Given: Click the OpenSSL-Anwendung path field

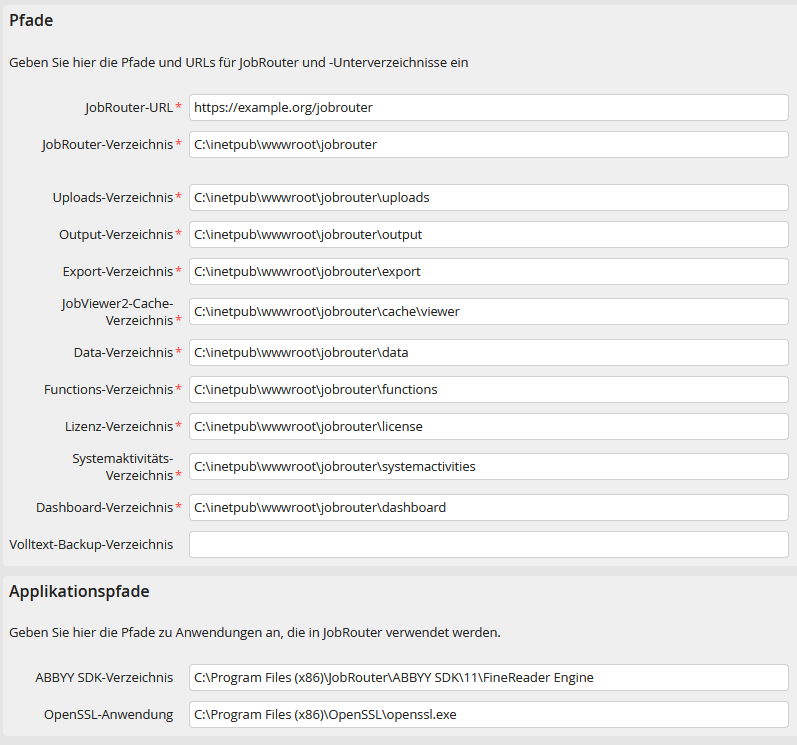Looking at the screenshot, I should 488,715.
